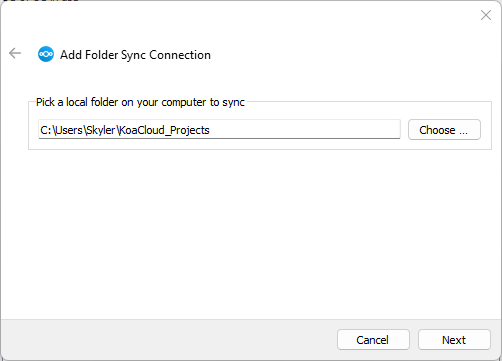
Task: Click the gray footer bar beside Cancel
Action: coord(167,340)
